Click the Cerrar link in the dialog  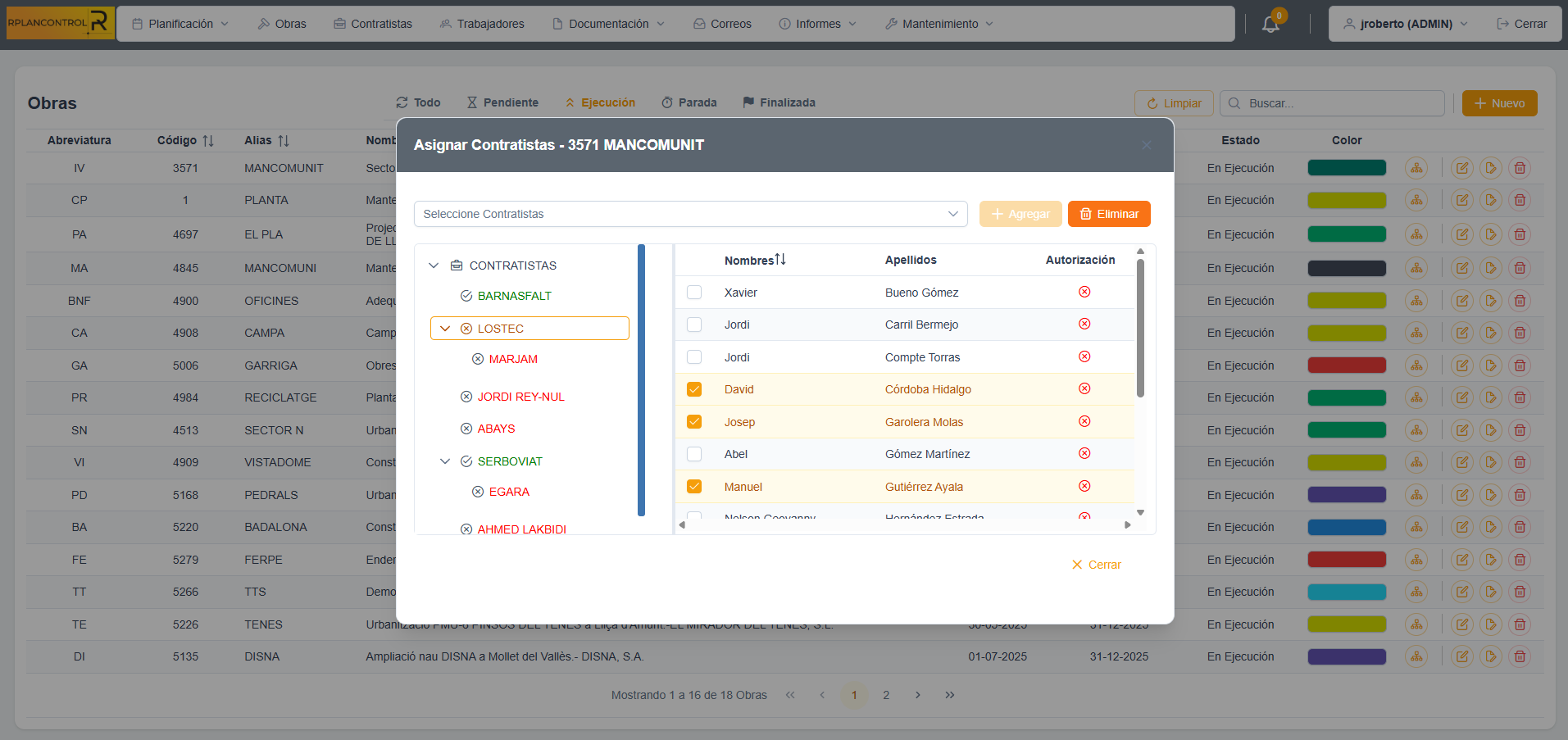pyautogui.click(x=1096, y=565)
